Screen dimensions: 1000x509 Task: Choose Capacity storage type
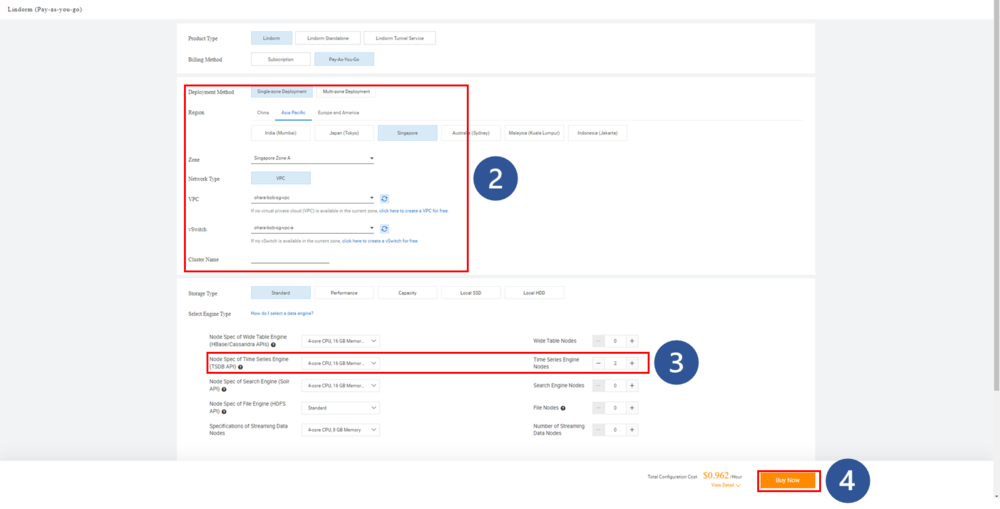(x=408, y=293)
